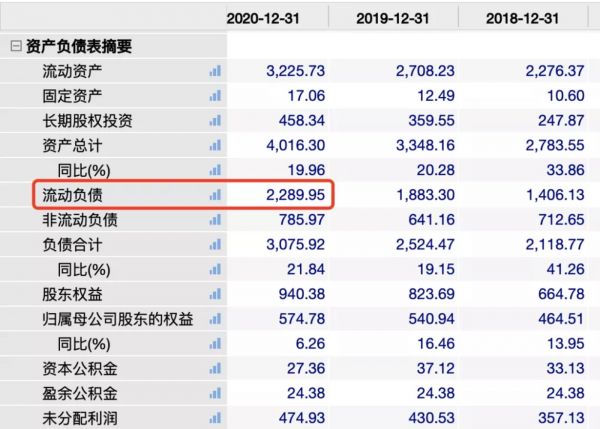
Task: Open chart icon for 非流动负债
Action: 214,220
